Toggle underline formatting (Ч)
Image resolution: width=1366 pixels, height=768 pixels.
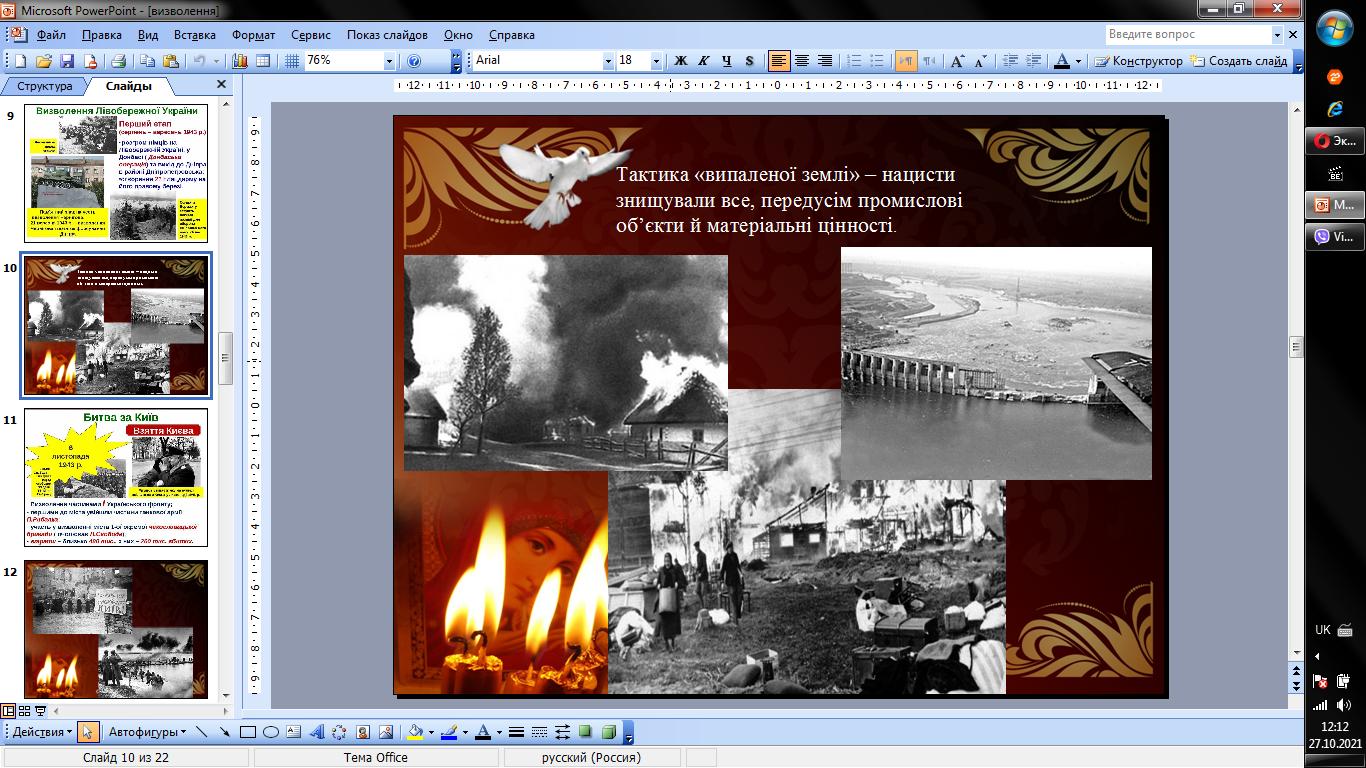pos(727,61)
